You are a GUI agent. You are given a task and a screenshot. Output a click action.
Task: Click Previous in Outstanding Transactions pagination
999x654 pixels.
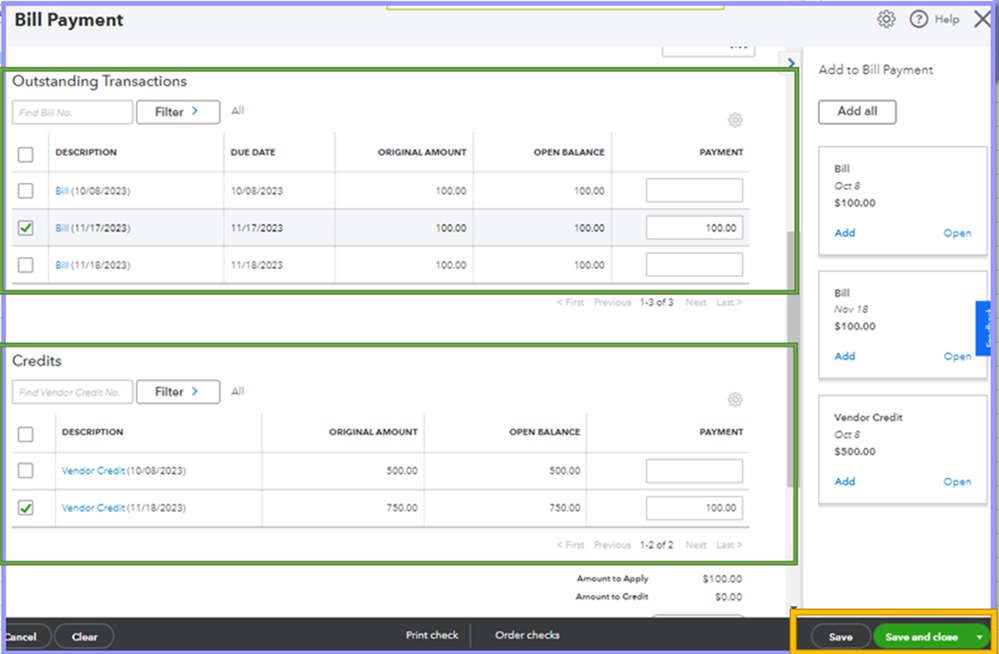[612, 302]
